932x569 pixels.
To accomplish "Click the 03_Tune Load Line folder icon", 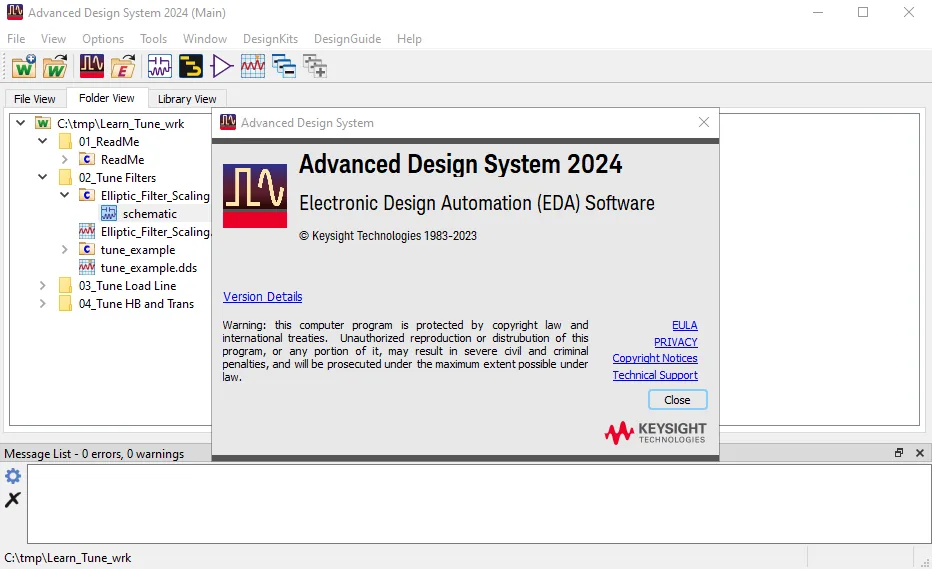I will pos(65,285).
